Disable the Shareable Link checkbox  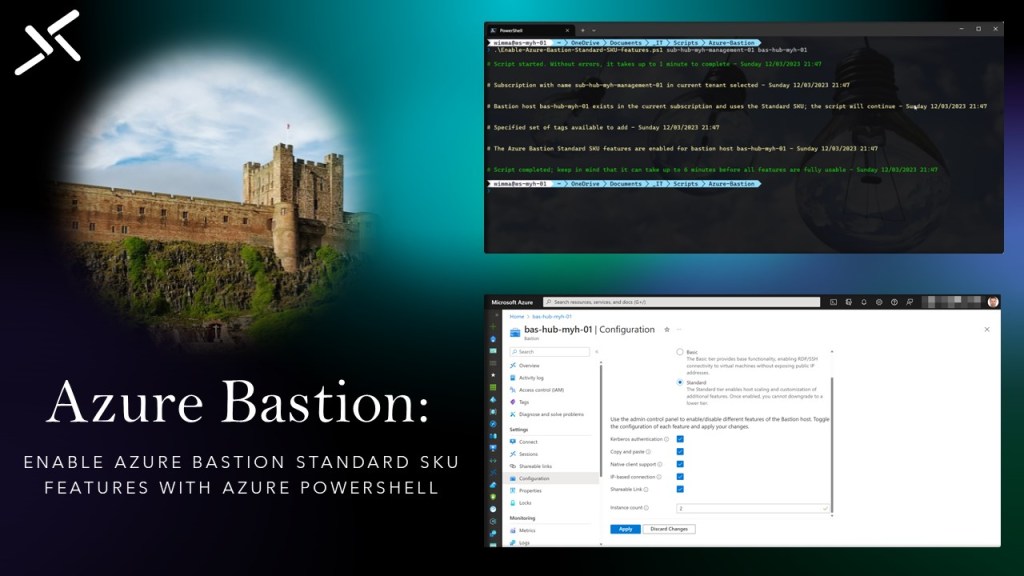(680, 489)
